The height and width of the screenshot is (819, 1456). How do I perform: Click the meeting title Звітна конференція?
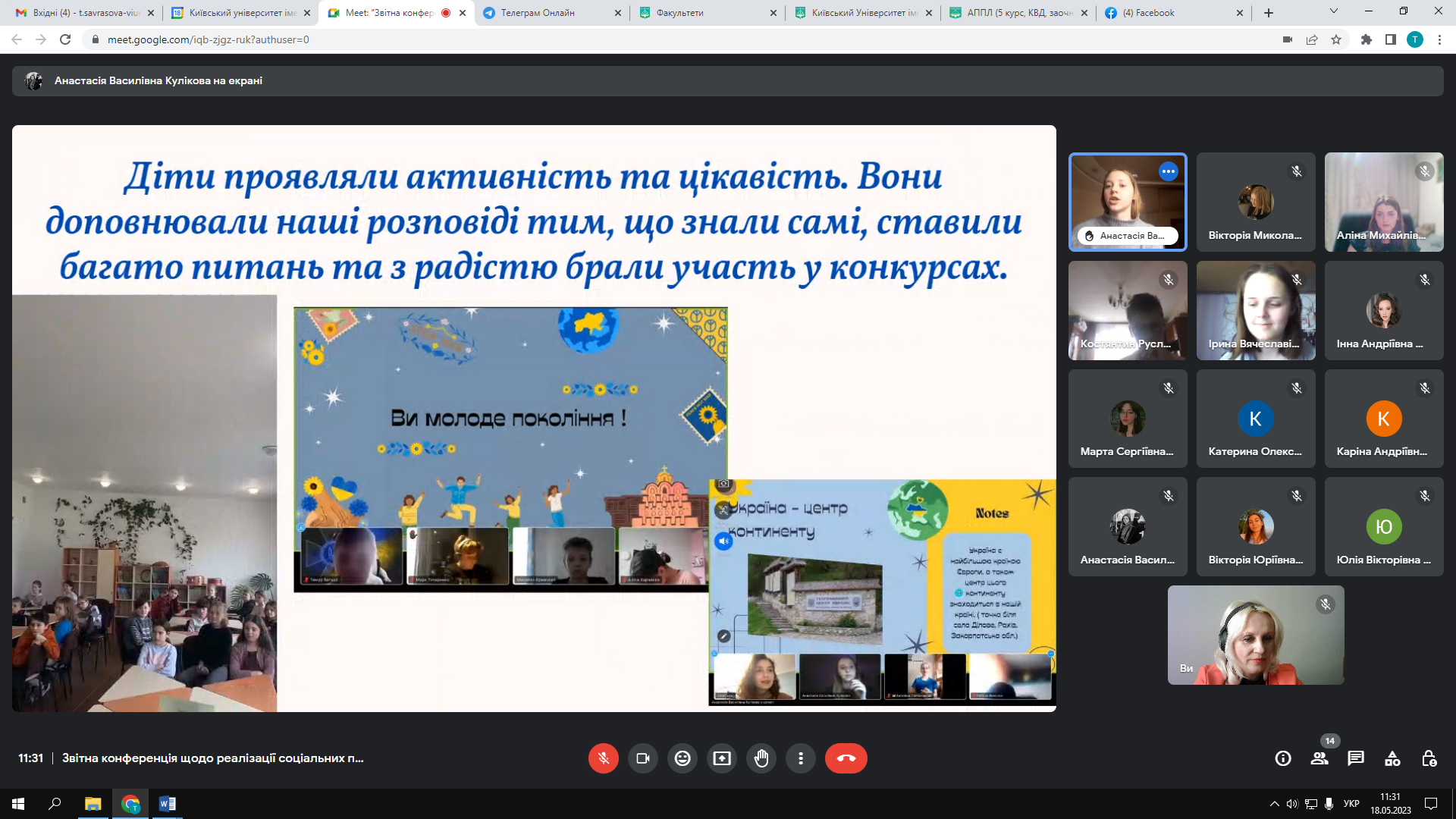coord(212,758)
